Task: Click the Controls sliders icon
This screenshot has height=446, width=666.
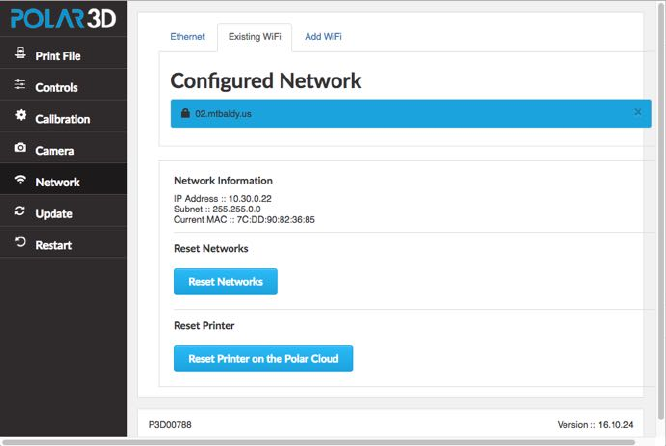Action: point(20,87)
